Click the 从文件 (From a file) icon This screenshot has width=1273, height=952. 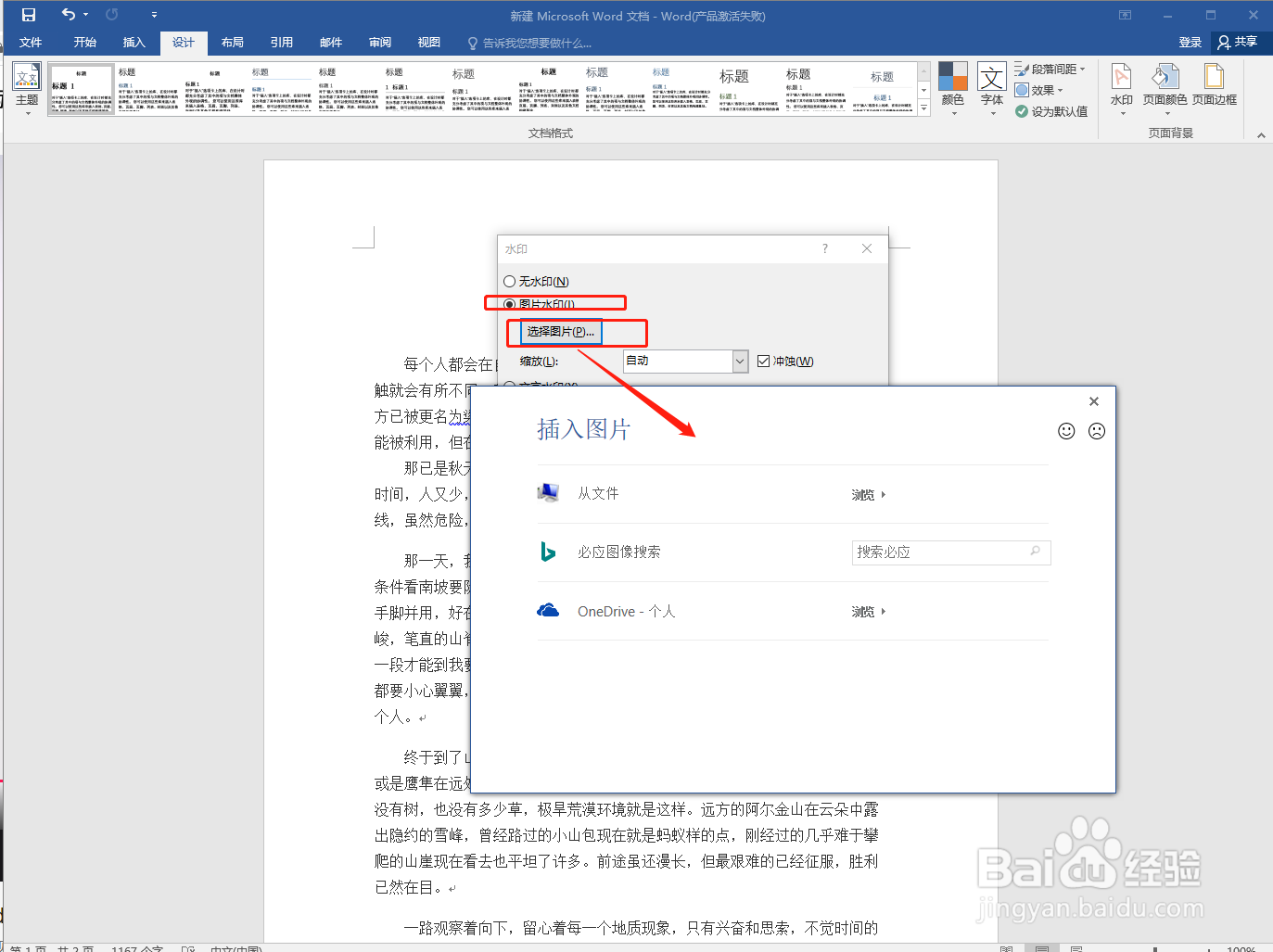(550, 492)
